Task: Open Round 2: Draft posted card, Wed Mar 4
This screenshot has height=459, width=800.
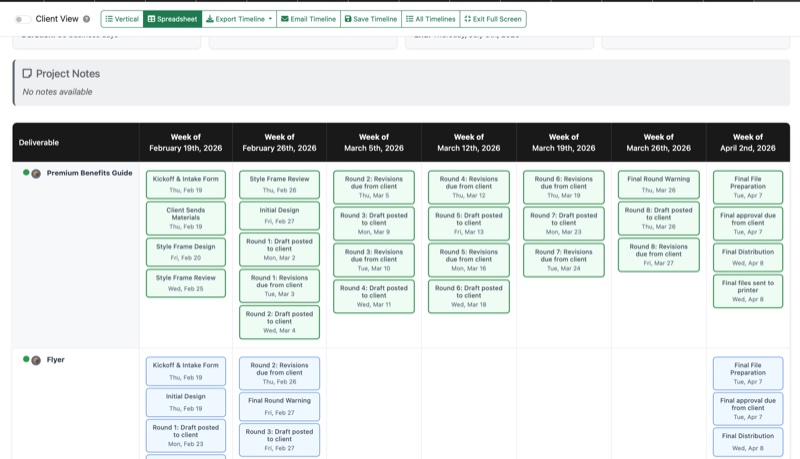Action: 279,322
